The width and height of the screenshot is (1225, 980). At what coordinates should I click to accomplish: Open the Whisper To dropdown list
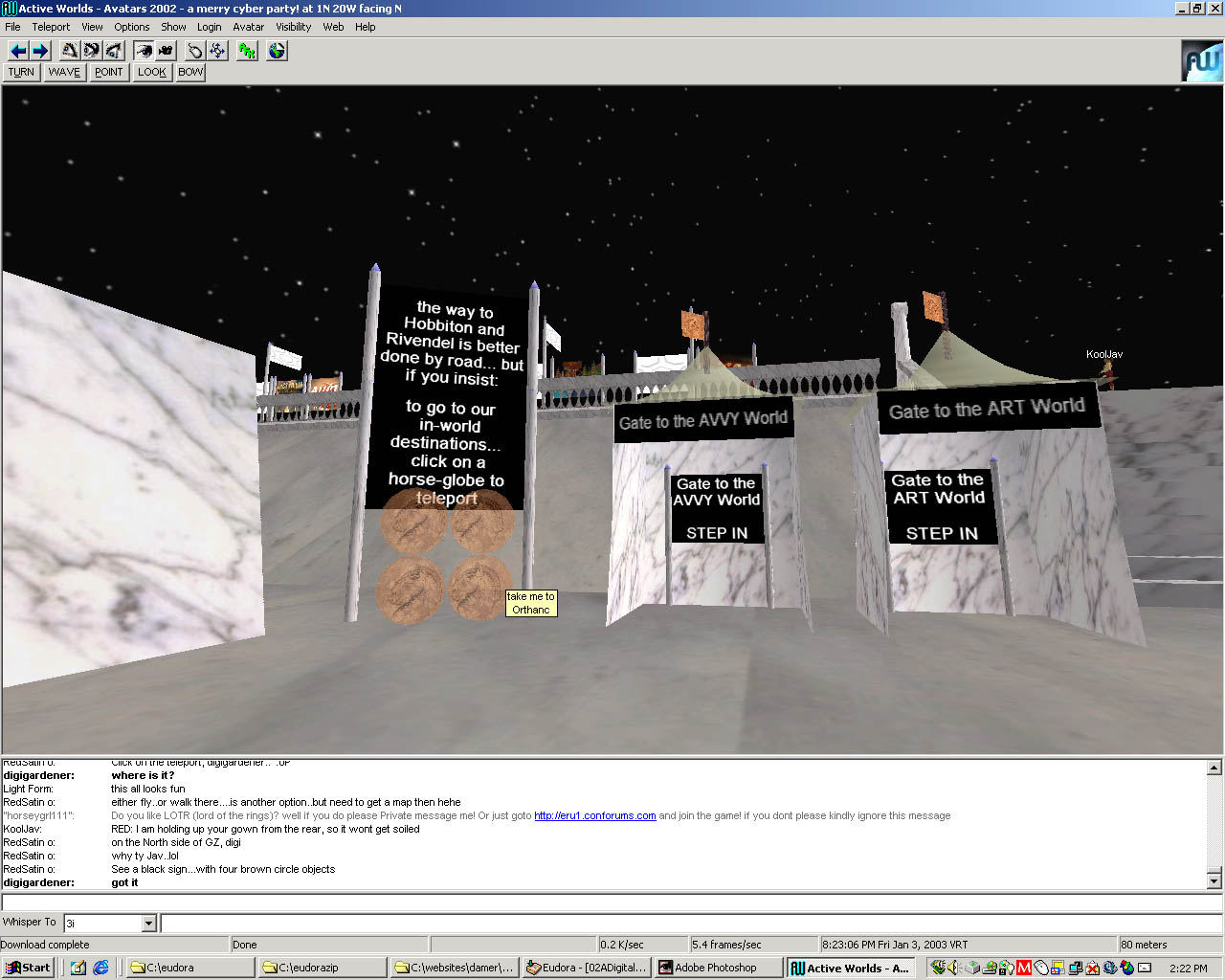(x=148, y=924)
